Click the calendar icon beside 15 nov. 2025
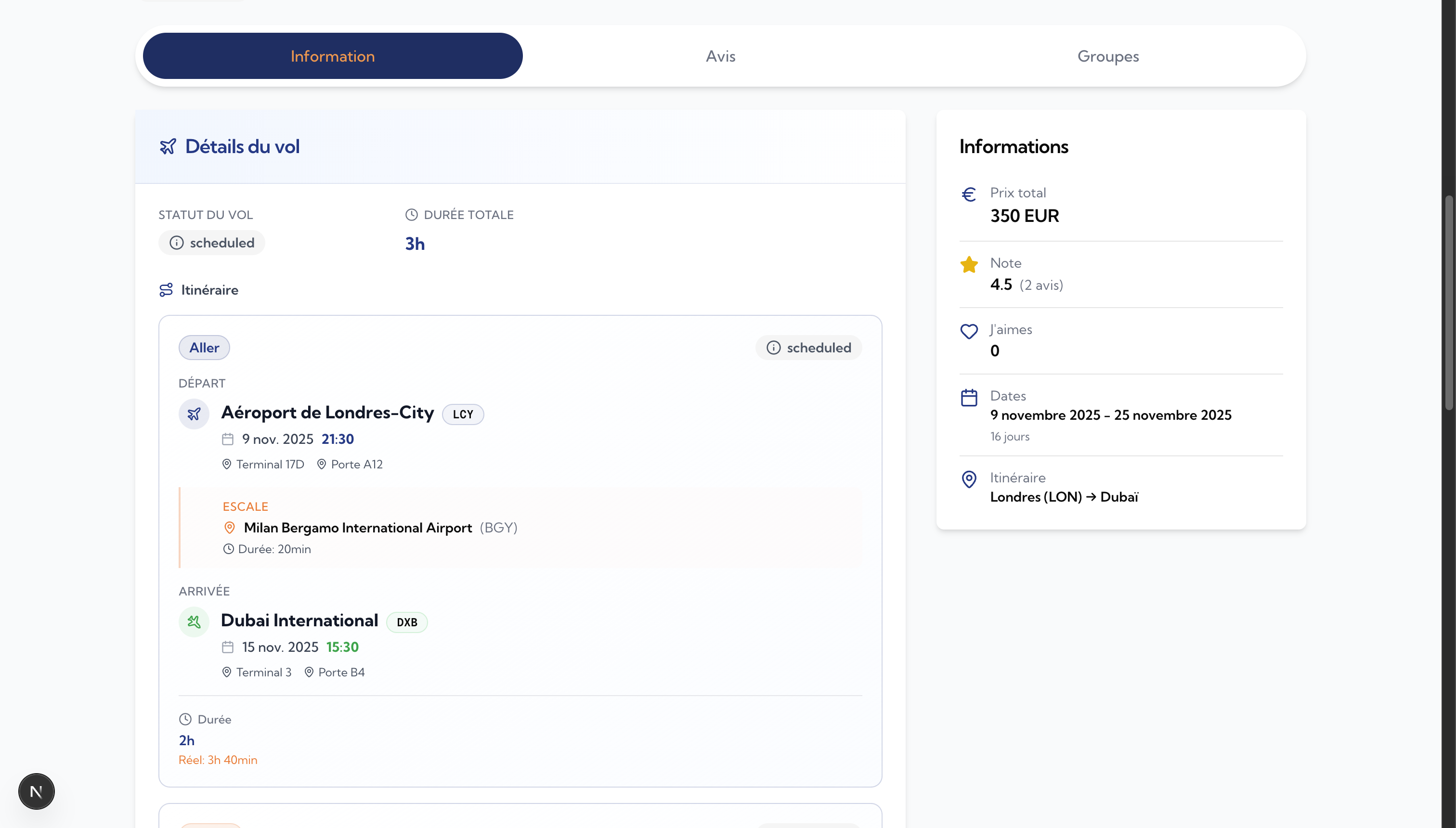 point(227,647)
